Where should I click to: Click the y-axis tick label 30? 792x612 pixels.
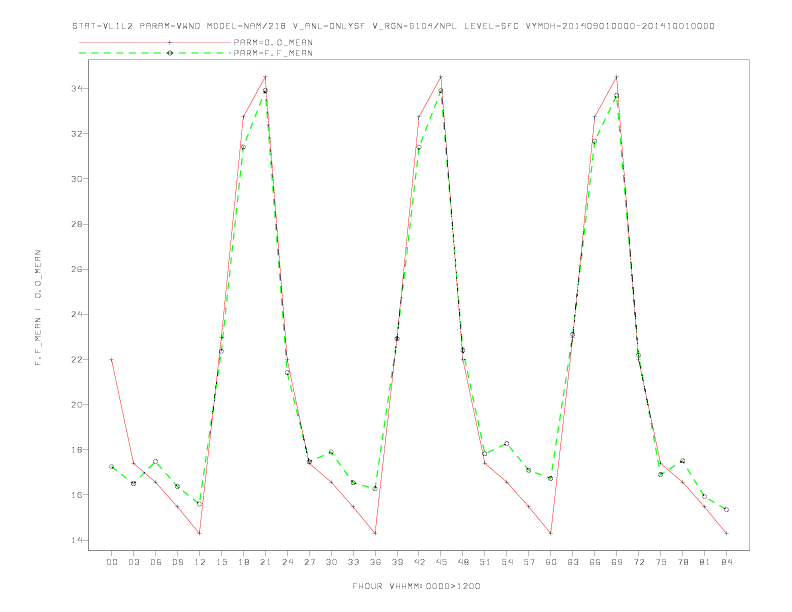[x=77, y=179]
